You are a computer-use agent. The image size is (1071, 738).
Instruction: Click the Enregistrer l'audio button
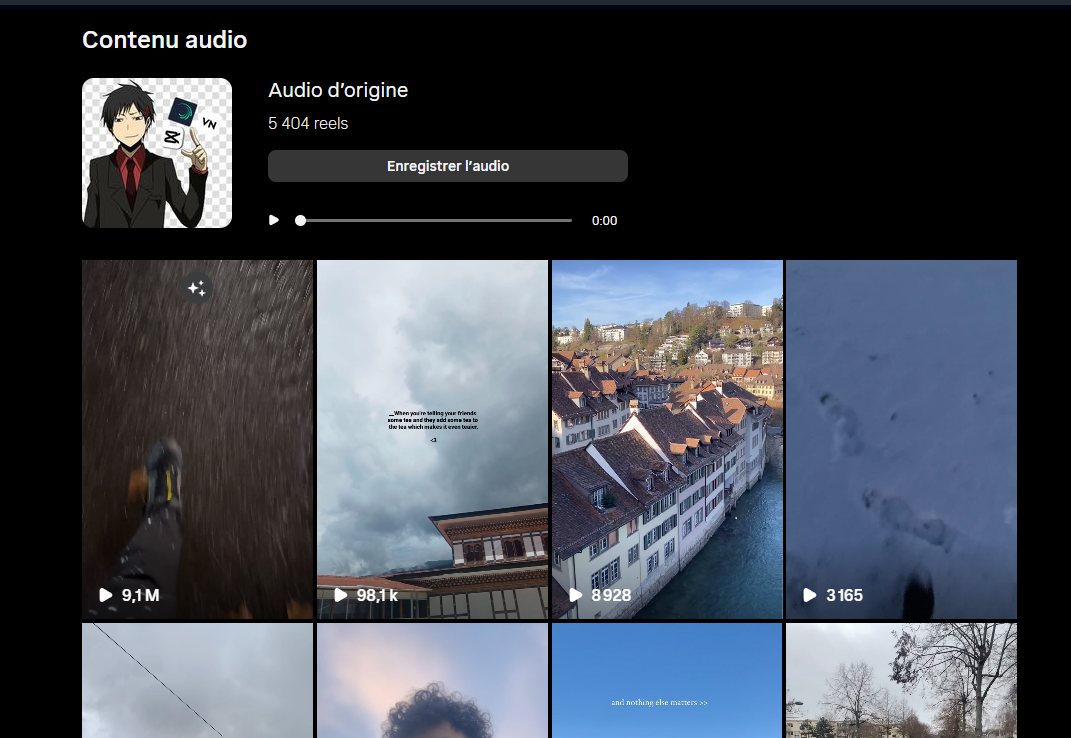[447, 166]
